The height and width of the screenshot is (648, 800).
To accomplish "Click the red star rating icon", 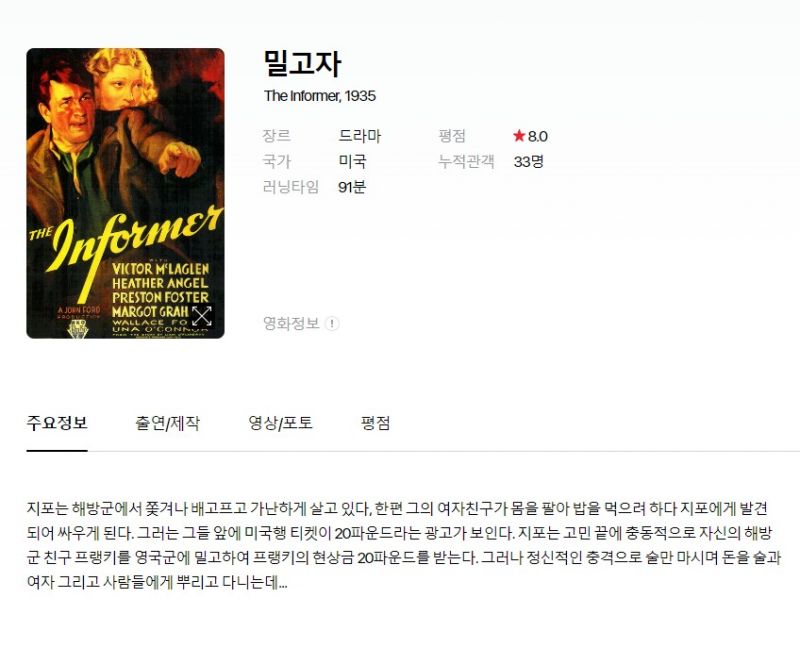I will coord(519,136).
